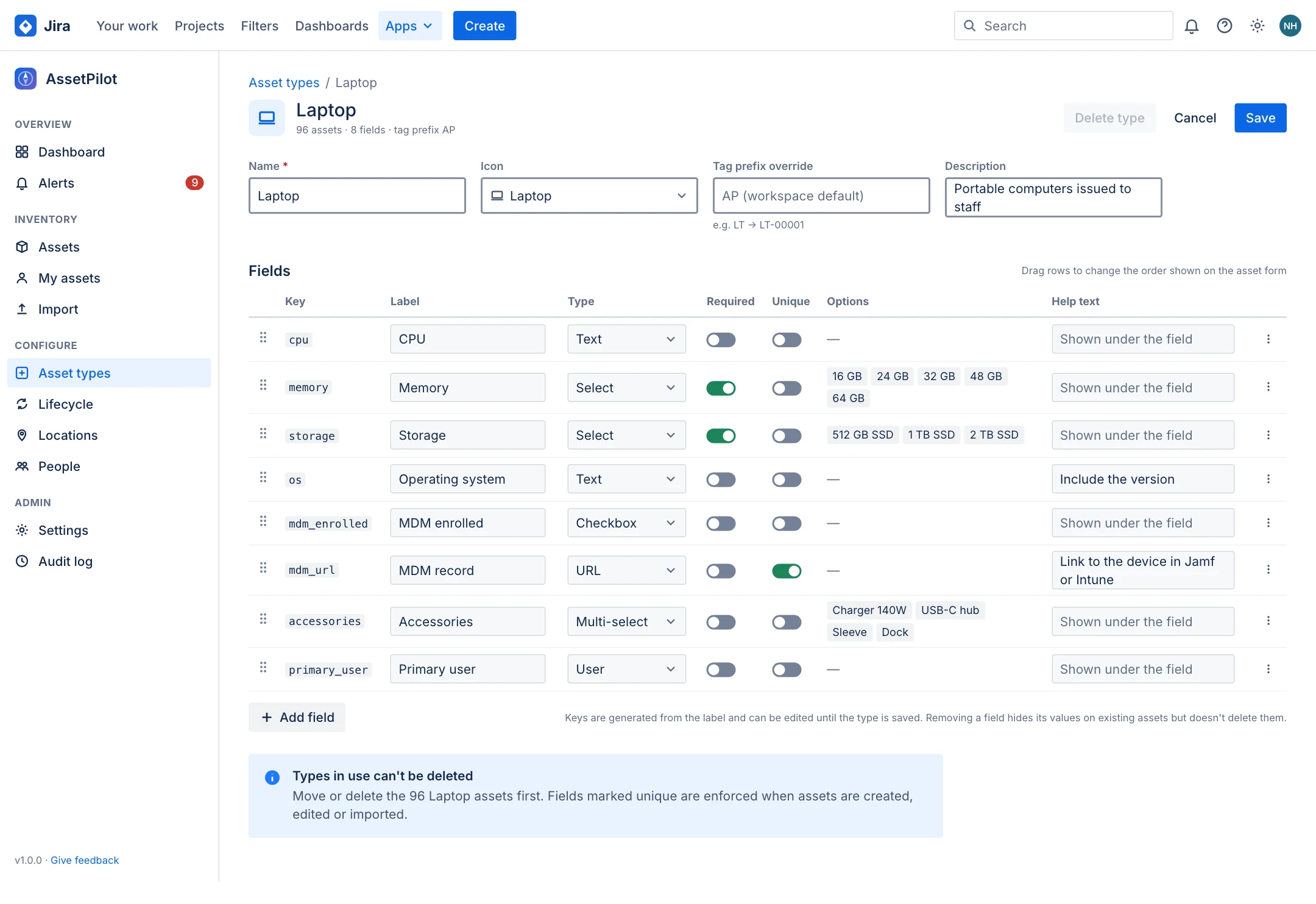The width and height of the screenshot is (1316, 904).
Task: Click the Jira logo icon
Action: tap(26, 26)
